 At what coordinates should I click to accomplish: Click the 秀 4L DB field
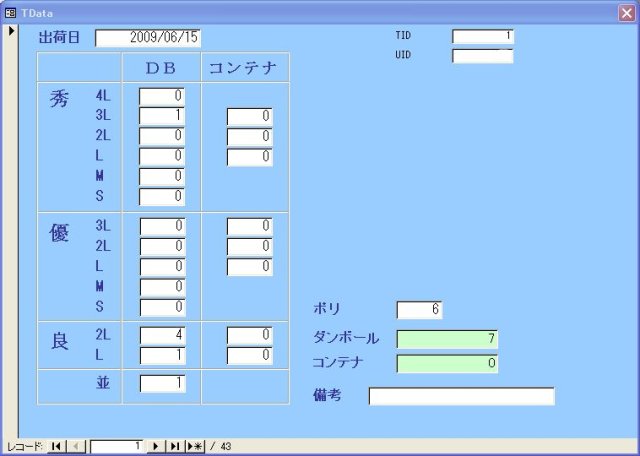point(162,96)
